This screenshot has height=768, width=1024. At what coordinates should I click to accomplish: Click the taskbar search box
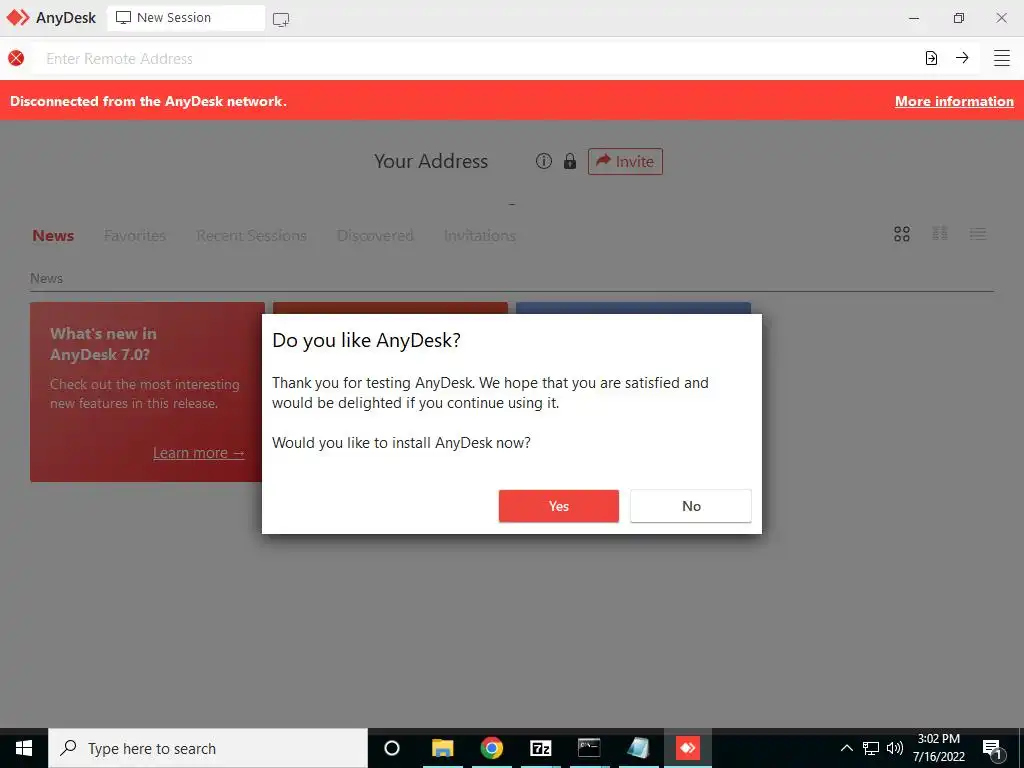point(208,748)
